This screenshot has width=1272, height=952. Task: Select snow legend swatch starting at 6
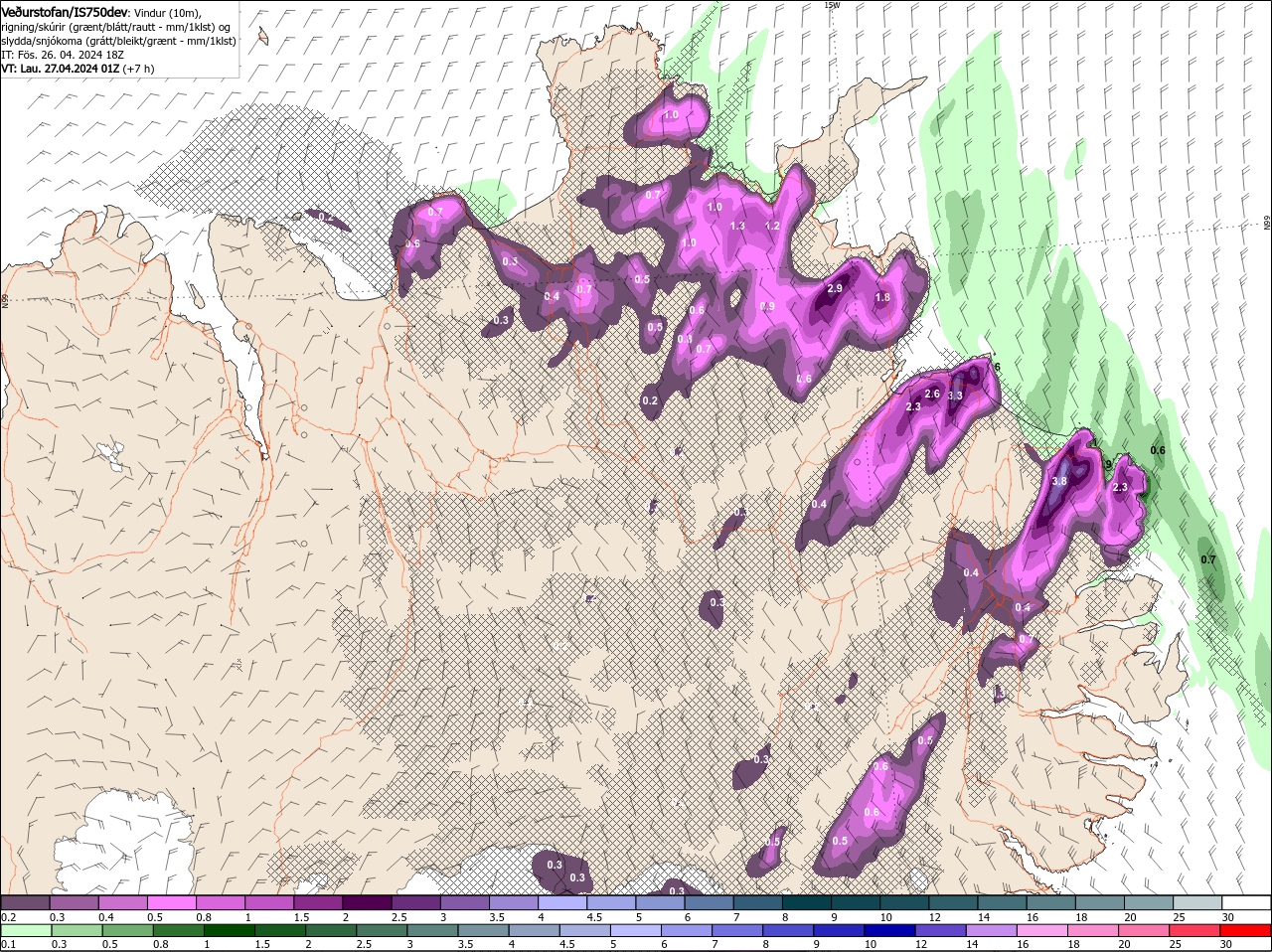(x=710, y=902)
